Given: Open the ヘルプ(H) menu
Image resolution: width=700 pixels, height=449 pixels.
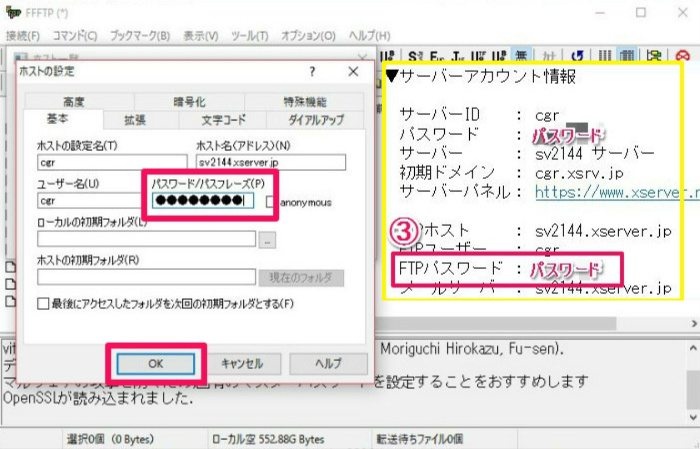Looking at the screenshot, I should 369,35.
